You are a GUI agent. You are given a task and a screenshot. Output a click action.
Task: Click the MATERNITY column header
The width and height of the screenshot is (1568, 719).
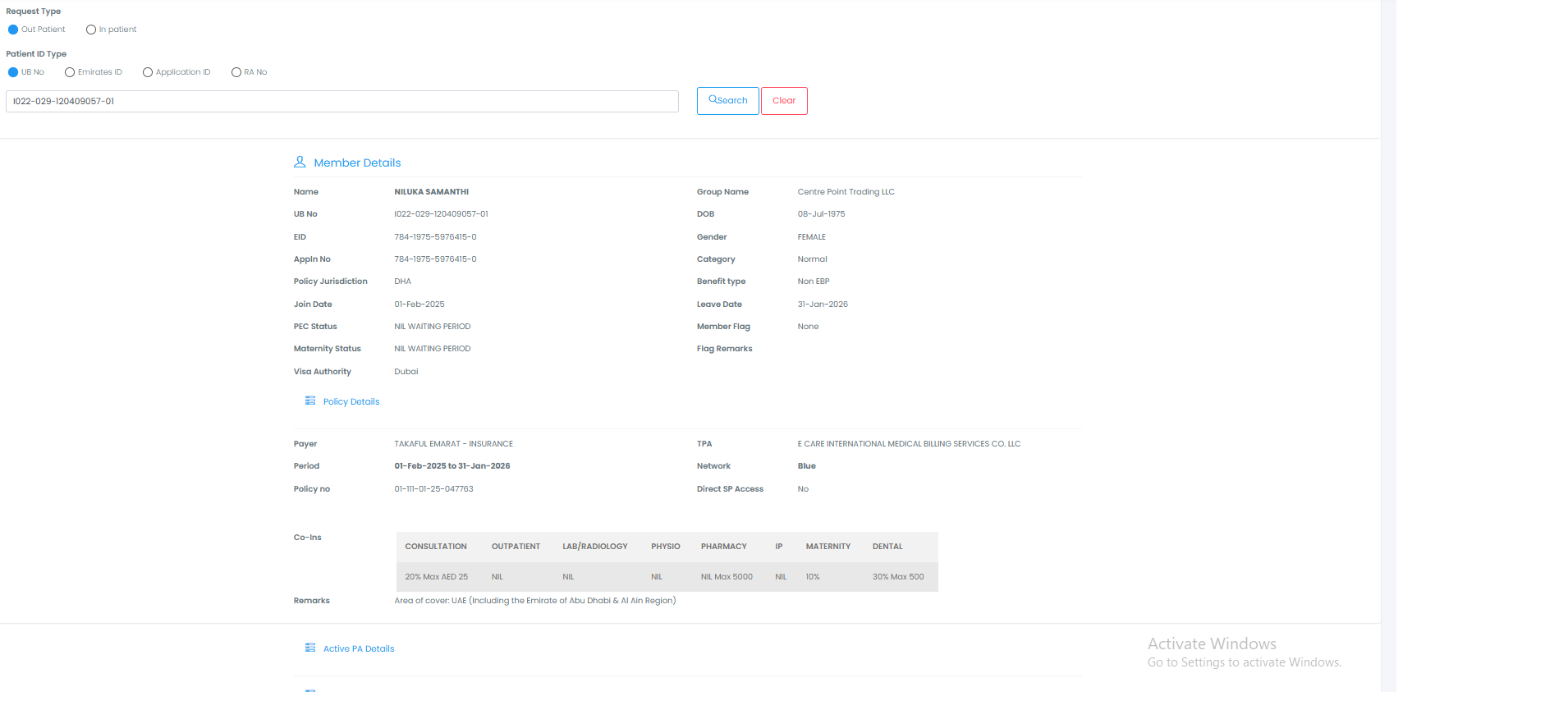point(828,547)
